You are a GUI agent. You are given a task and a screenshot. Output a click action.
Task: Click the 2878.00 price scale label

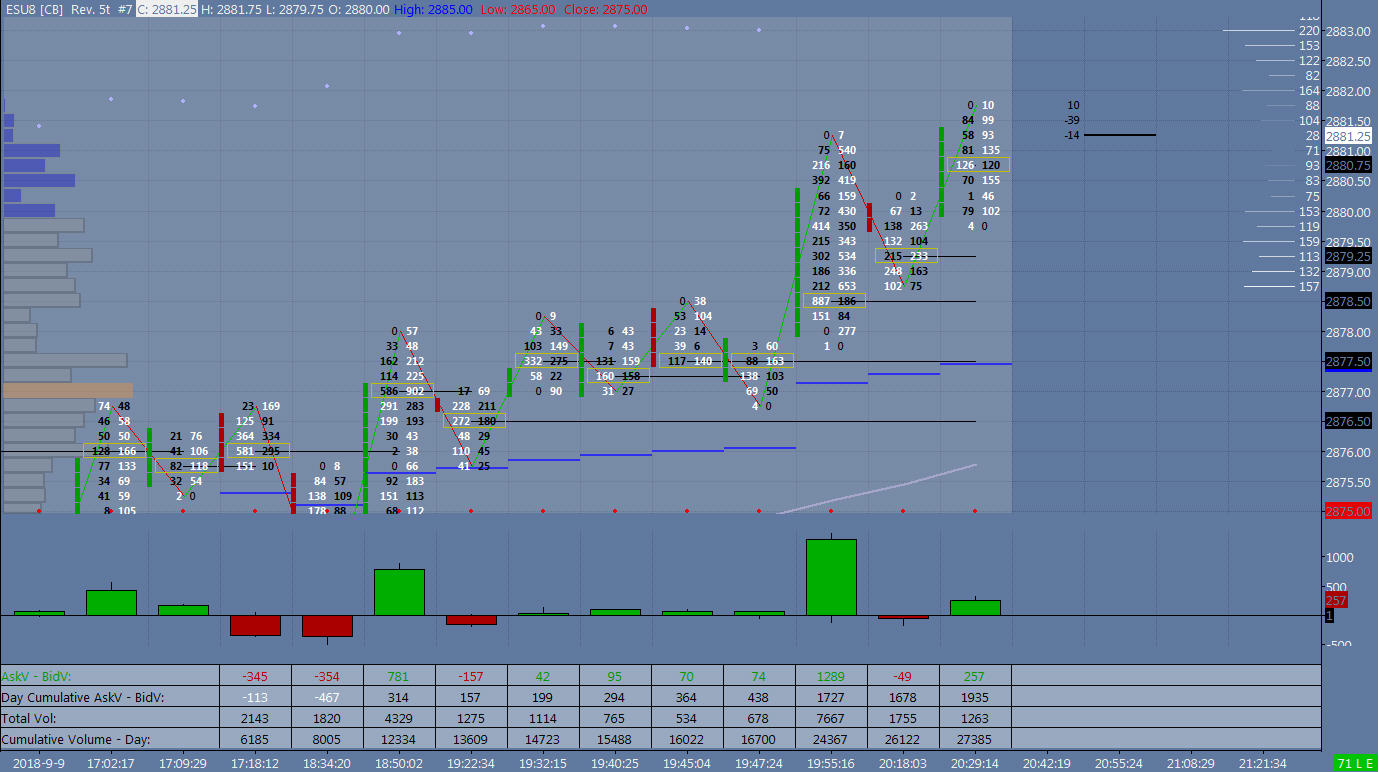pos(1348,331)
